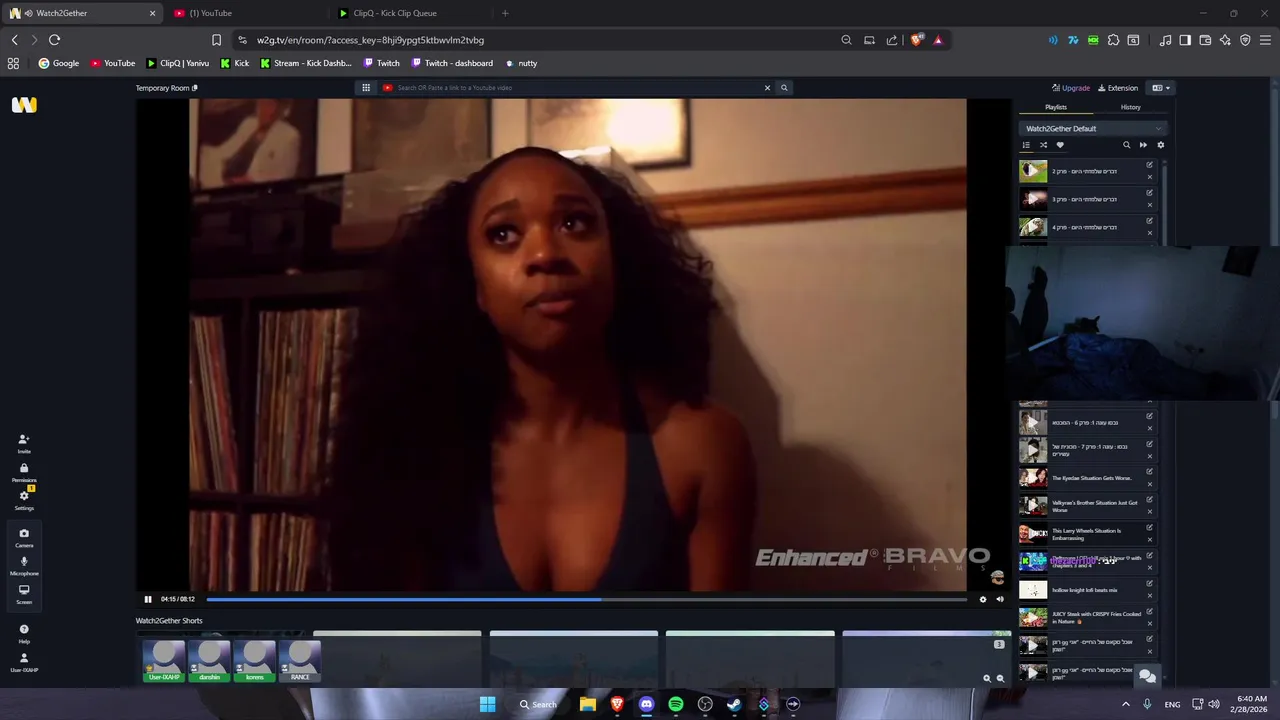The image size is (1280, 720).
Task: Open Discord from the taskbar
Action: (646, 704)
